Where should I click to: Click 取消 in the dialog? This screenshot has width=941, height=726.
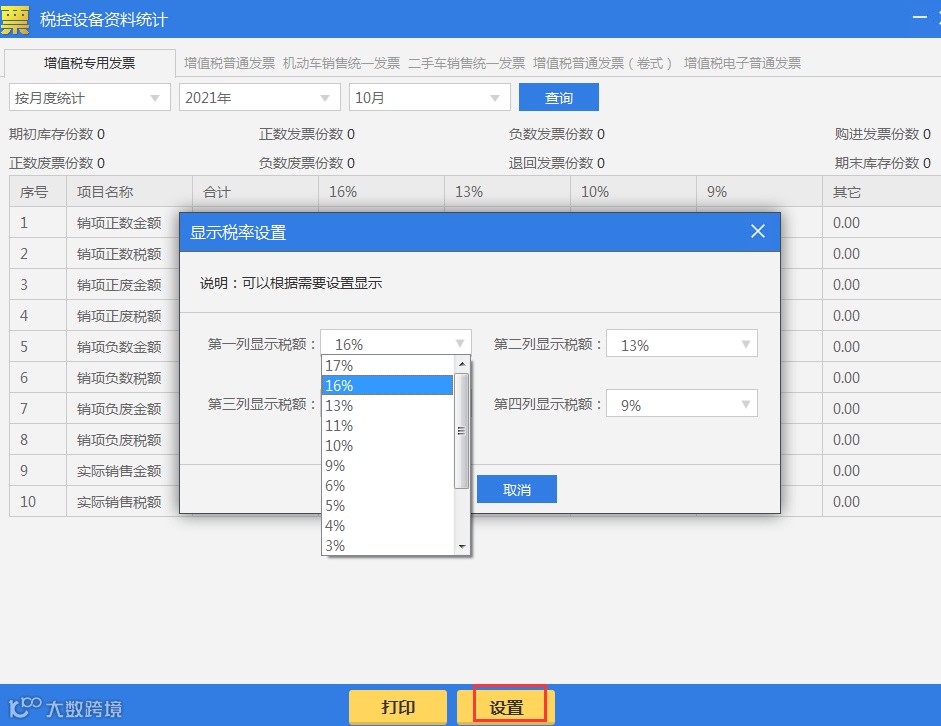click(517, 490)
